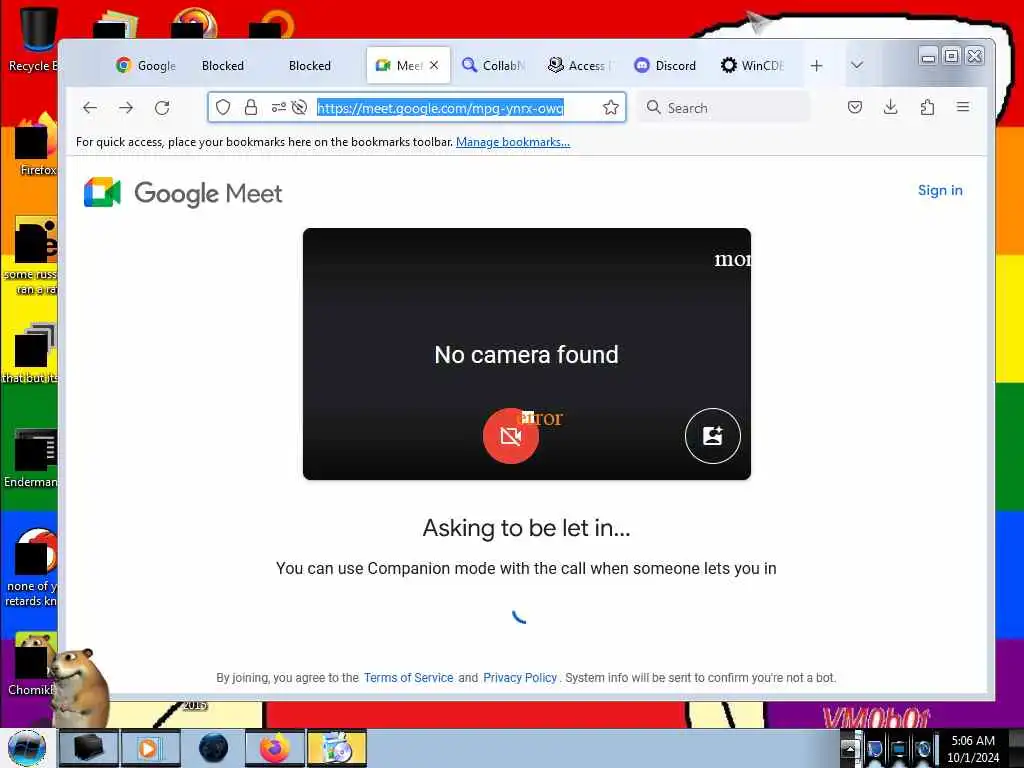1024x768 pixels.
Task: Go back with the browser back arrow
Action: [90, 108]
